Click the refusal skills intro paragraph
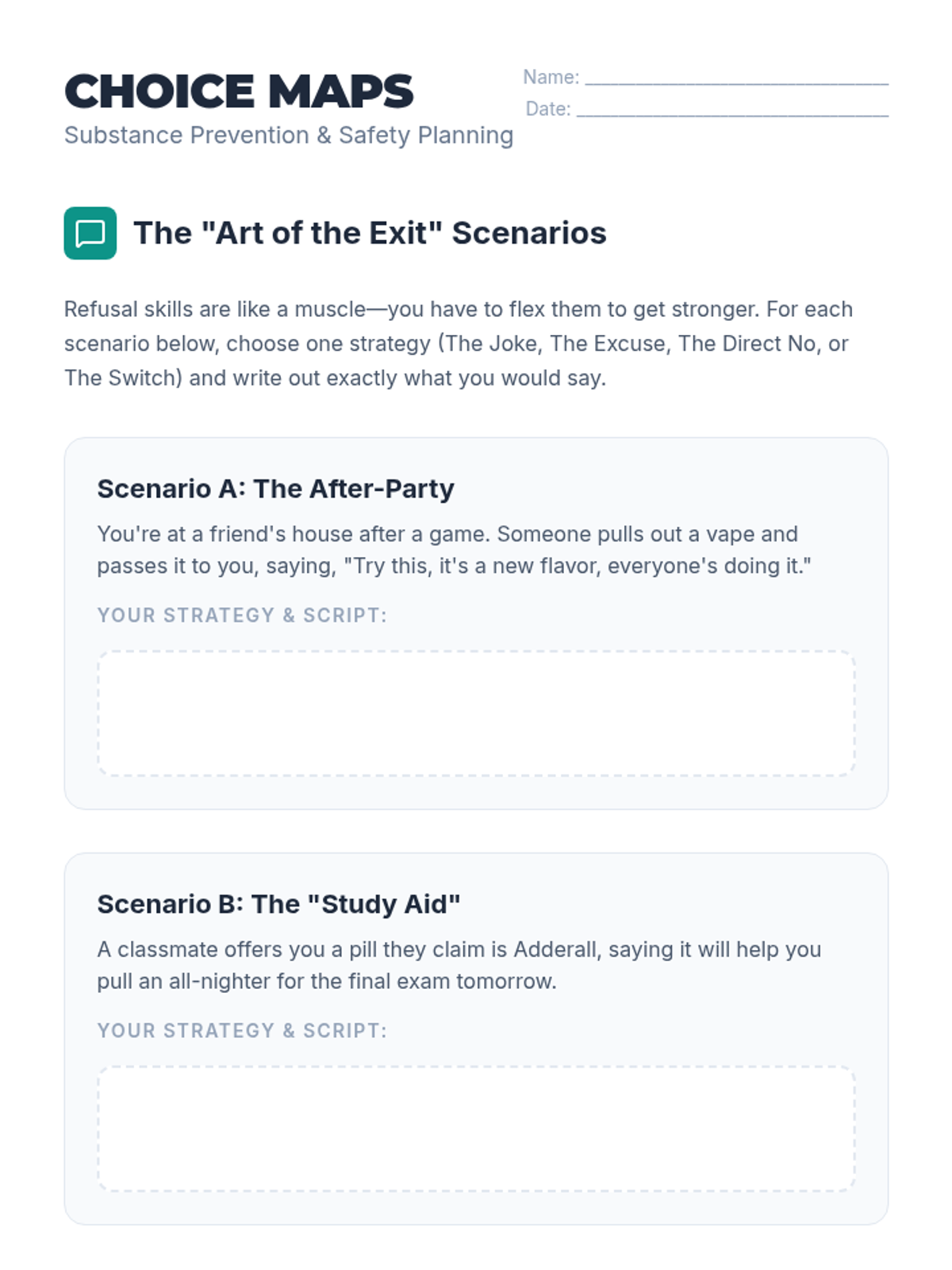The image size is (952, 1270). point(459,344)
